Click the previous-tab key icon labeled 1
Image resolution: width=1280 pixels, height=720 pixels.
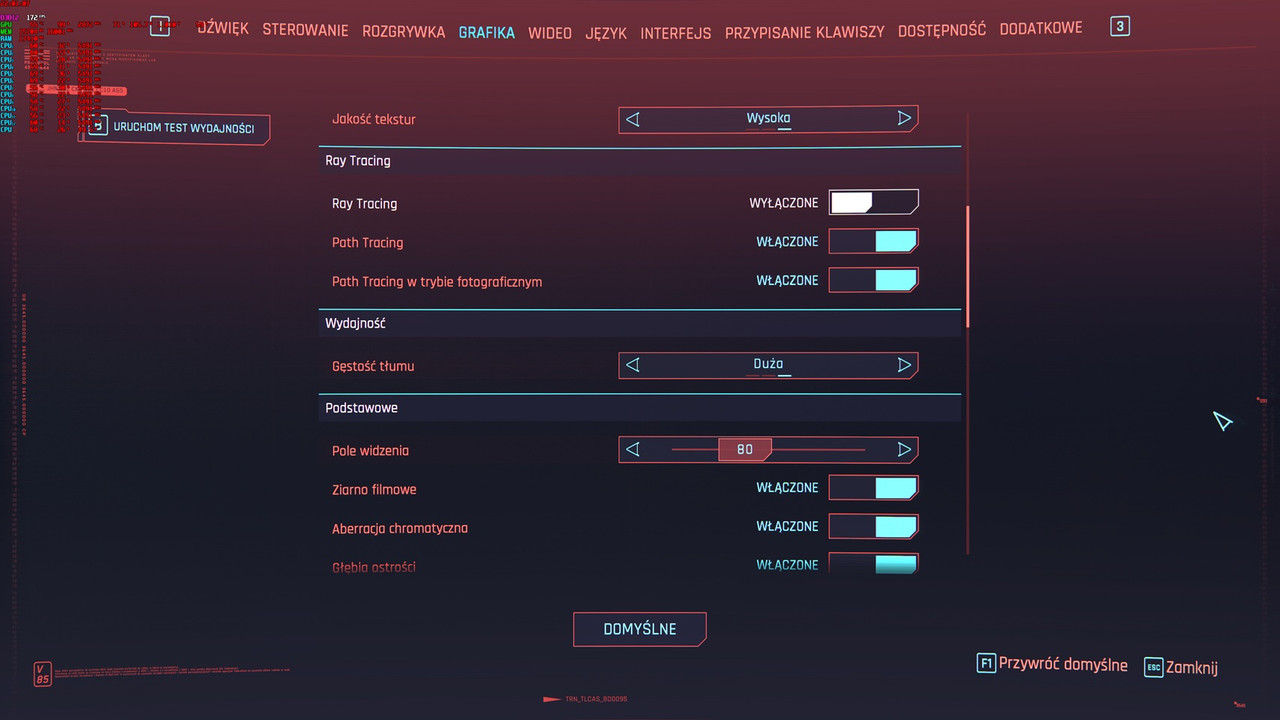160,26
